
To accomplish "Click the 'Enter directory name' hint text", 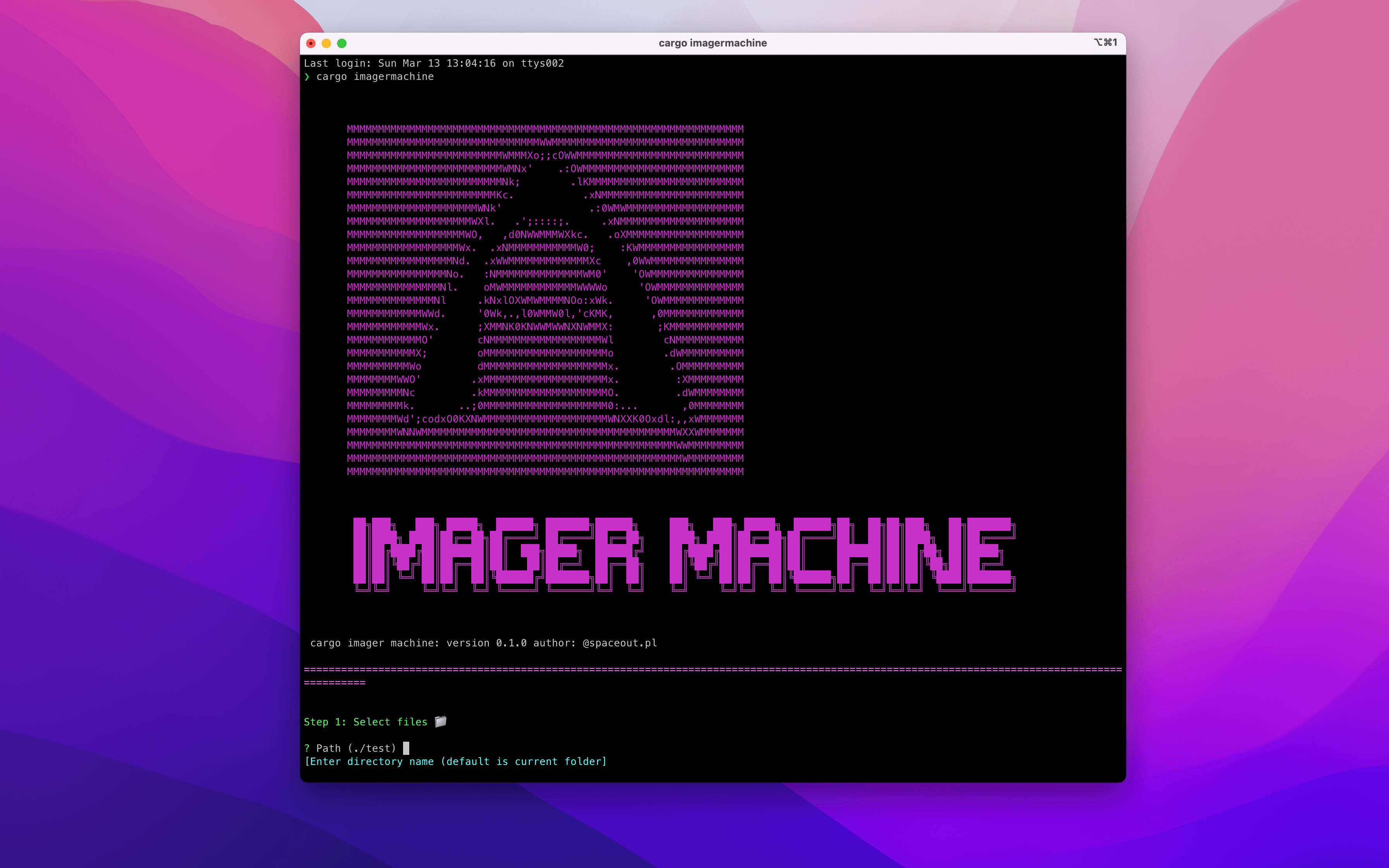I will pyautogui.click(x=456, y=761).
